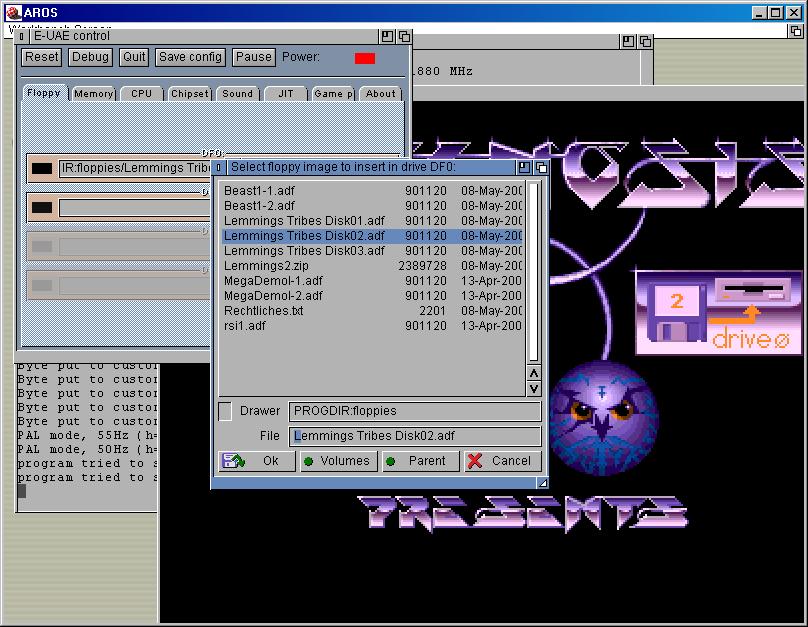The image size is (808, 627).
Task: Quit E-UAE from the control window
Action: click(134, 57)
